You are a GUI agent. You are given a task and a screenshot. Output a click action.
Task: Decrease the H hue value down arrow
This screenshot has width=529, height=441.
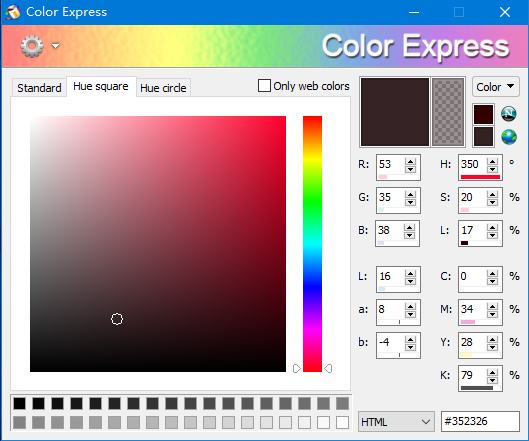[493, 169]
